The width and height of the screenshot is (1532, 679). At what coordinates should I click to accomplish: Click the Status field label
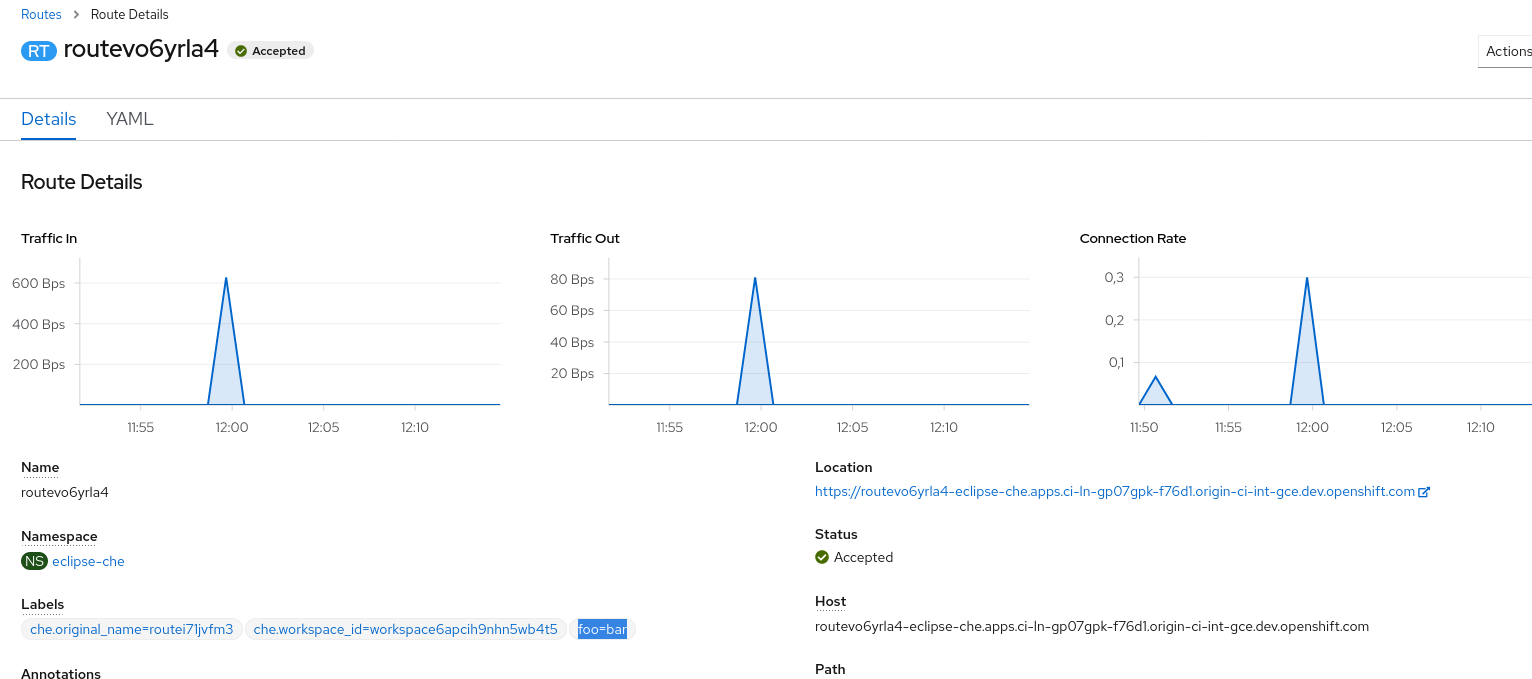pyautogui.click(x=836, y=534)
